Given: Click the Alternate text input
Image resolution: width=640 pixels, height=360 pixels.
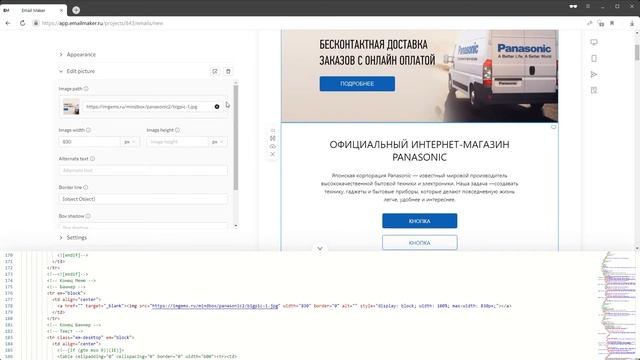Looking at the screenshot, I should click(143, 170).
